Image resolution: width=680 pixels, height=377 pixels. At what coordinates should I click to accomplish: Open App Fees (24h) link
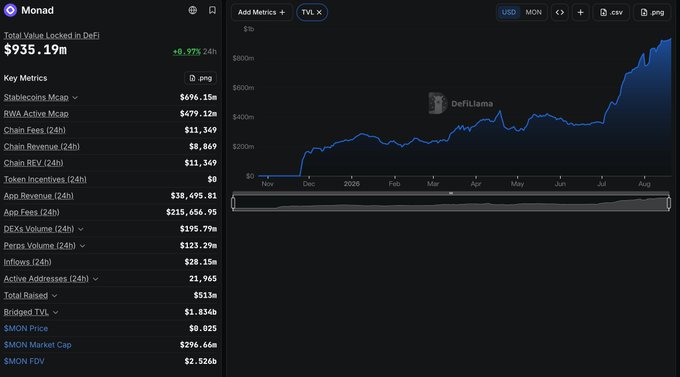32,212
